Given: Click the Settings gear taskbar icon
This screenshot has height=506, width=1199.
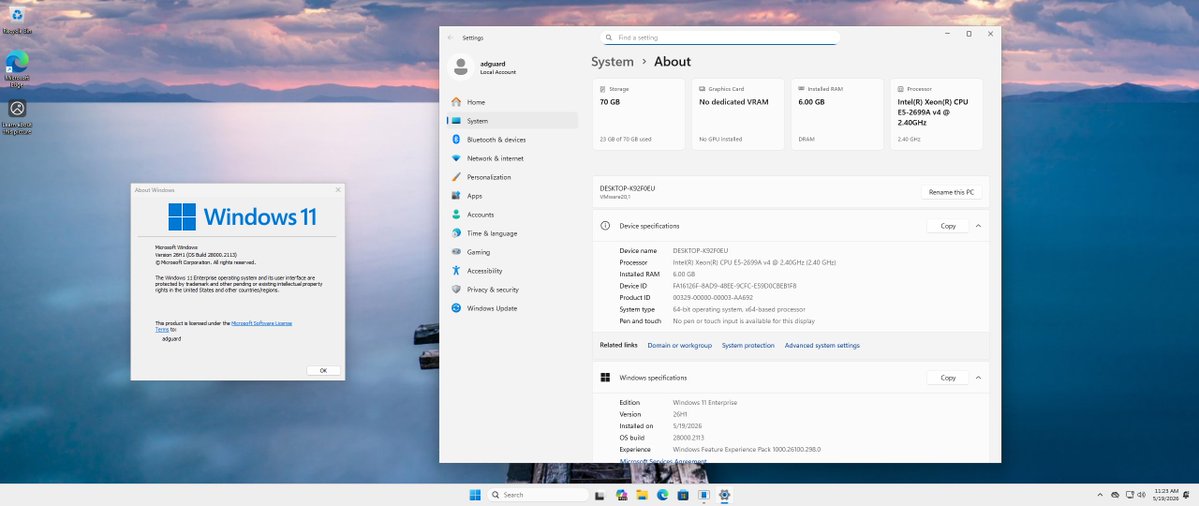Looking at the screenshot, I should [x=724, y=495].
